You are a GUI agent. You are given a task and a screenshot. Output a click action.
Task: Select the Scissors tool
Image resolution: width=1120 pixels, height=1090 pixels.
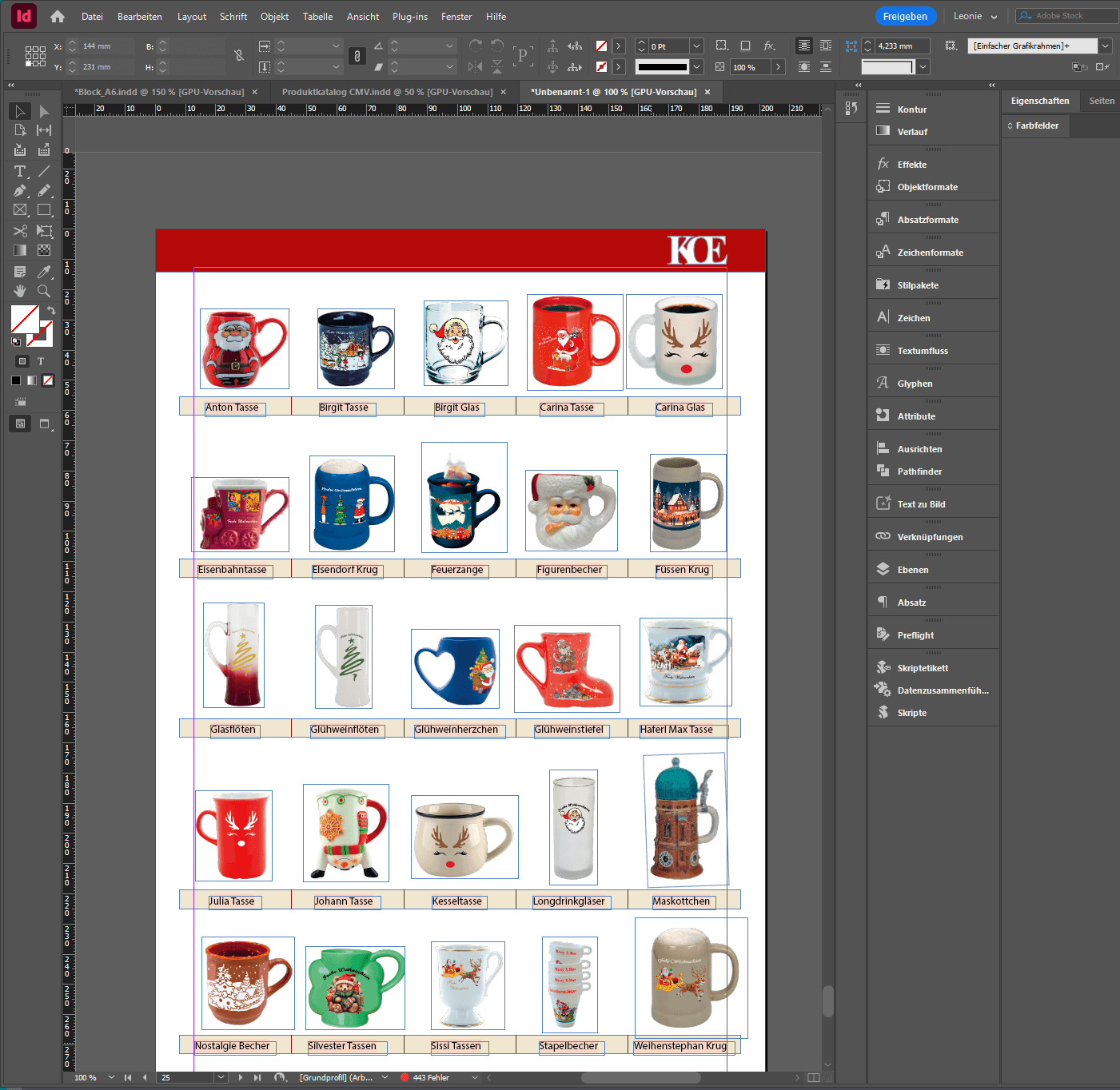pos(20,231)
